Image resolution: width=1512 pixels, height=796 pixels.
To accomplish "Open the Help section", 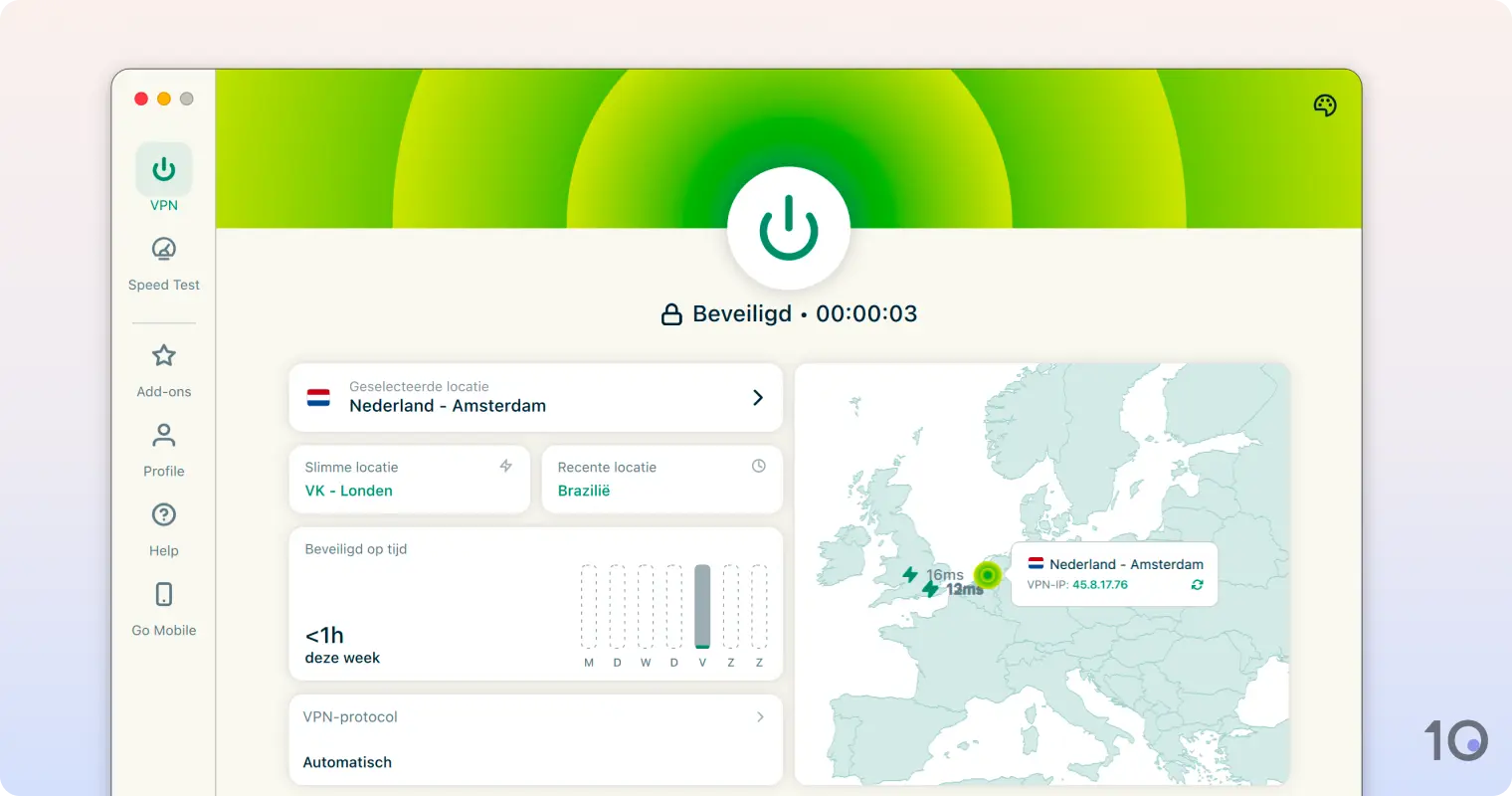I will [x=163, y=528].
